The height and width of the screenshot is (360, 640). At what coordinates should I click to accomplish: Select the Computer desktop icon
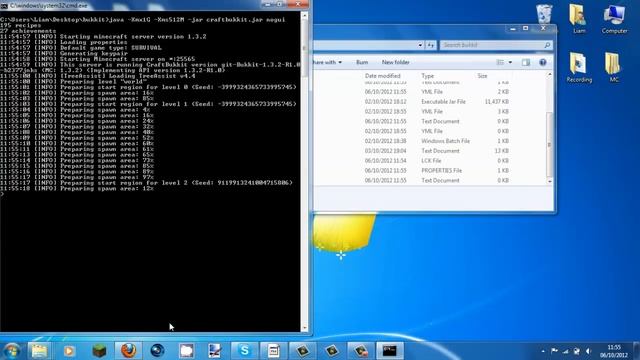click(614, 19)
